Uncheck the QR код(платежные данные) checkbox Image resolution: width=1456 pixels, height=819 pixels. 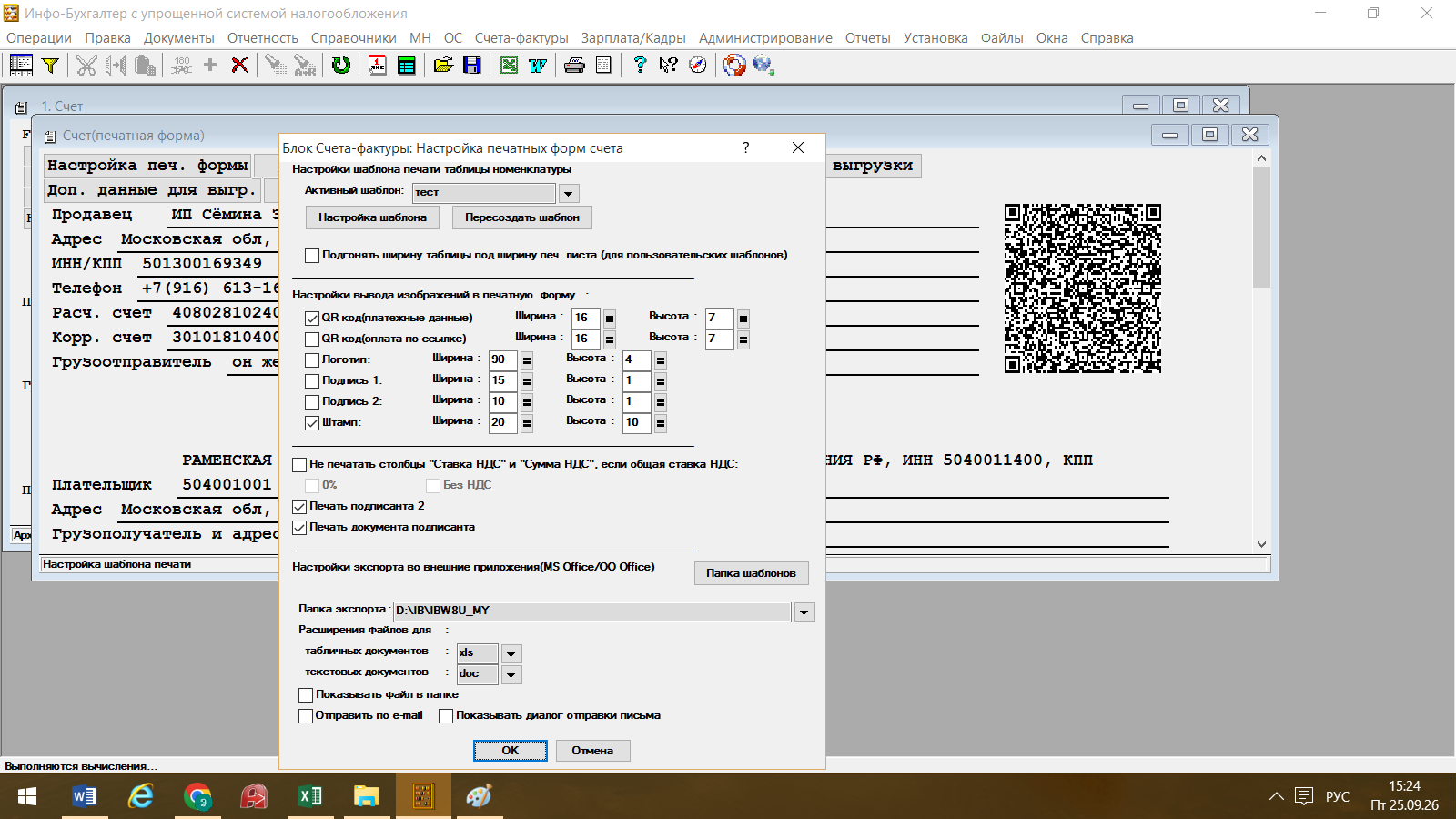[312, 318]
